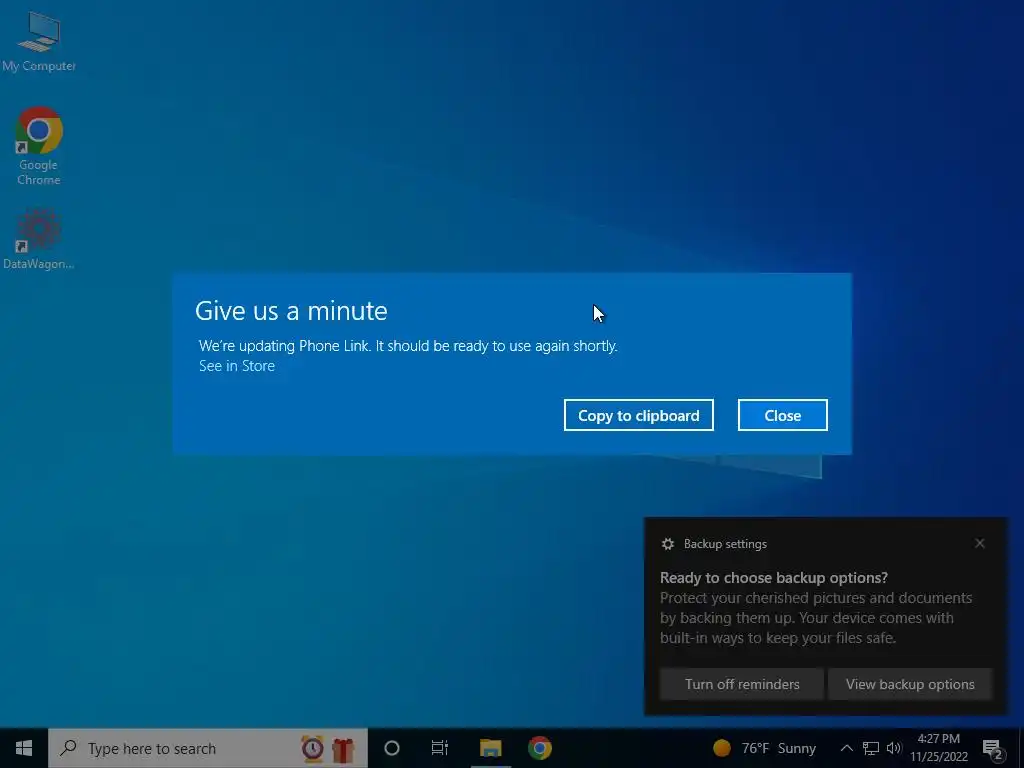Viewport: 1024px width, 768px height.
Task: Open Action Center notifications icon
Action: tap(993, 749)
